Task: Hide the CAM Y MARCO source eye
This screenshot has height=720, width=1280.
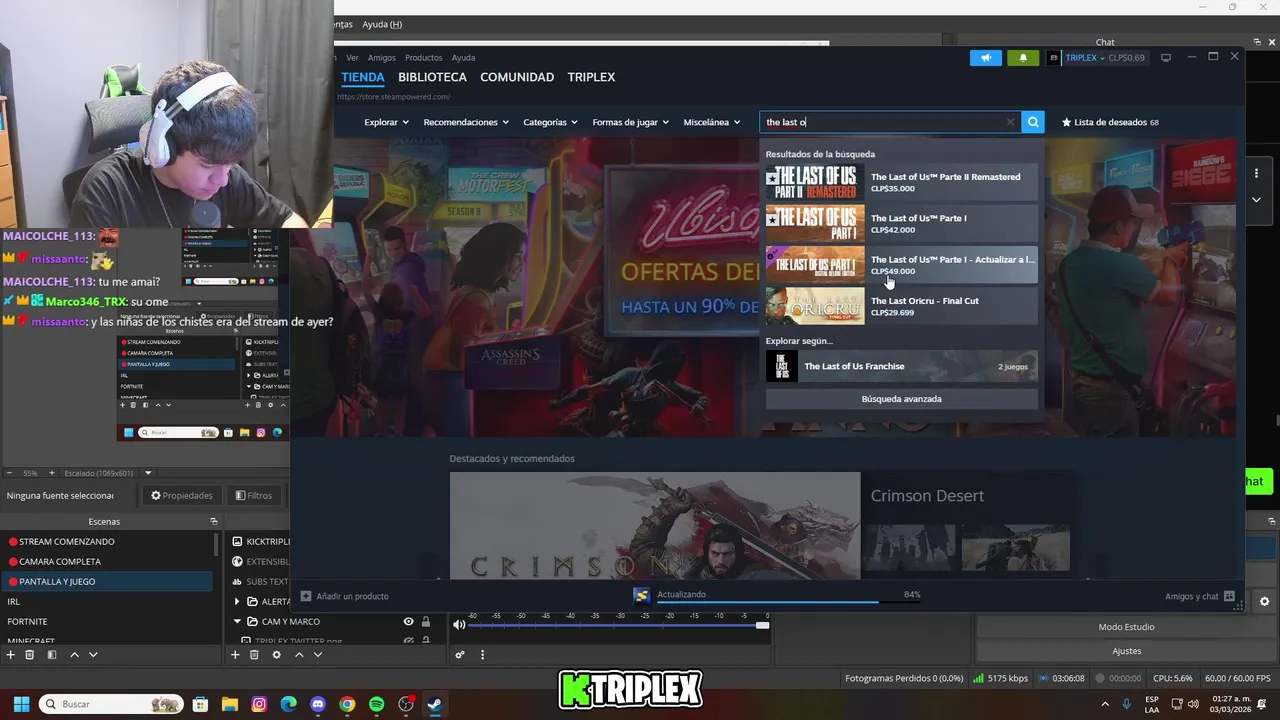Action: (408, 621)
